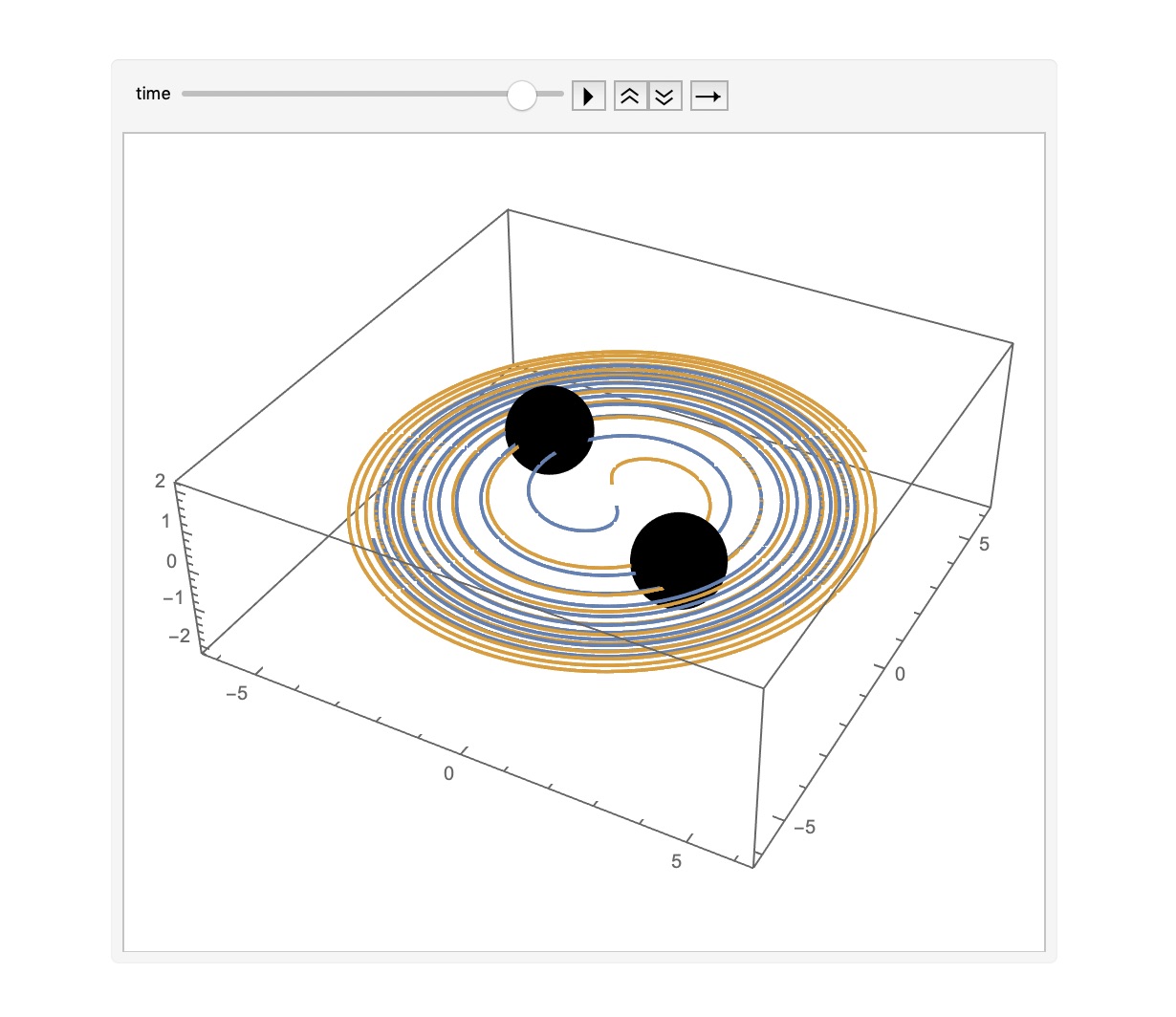Click the front axis label '0'

click(x=448, y=773)
